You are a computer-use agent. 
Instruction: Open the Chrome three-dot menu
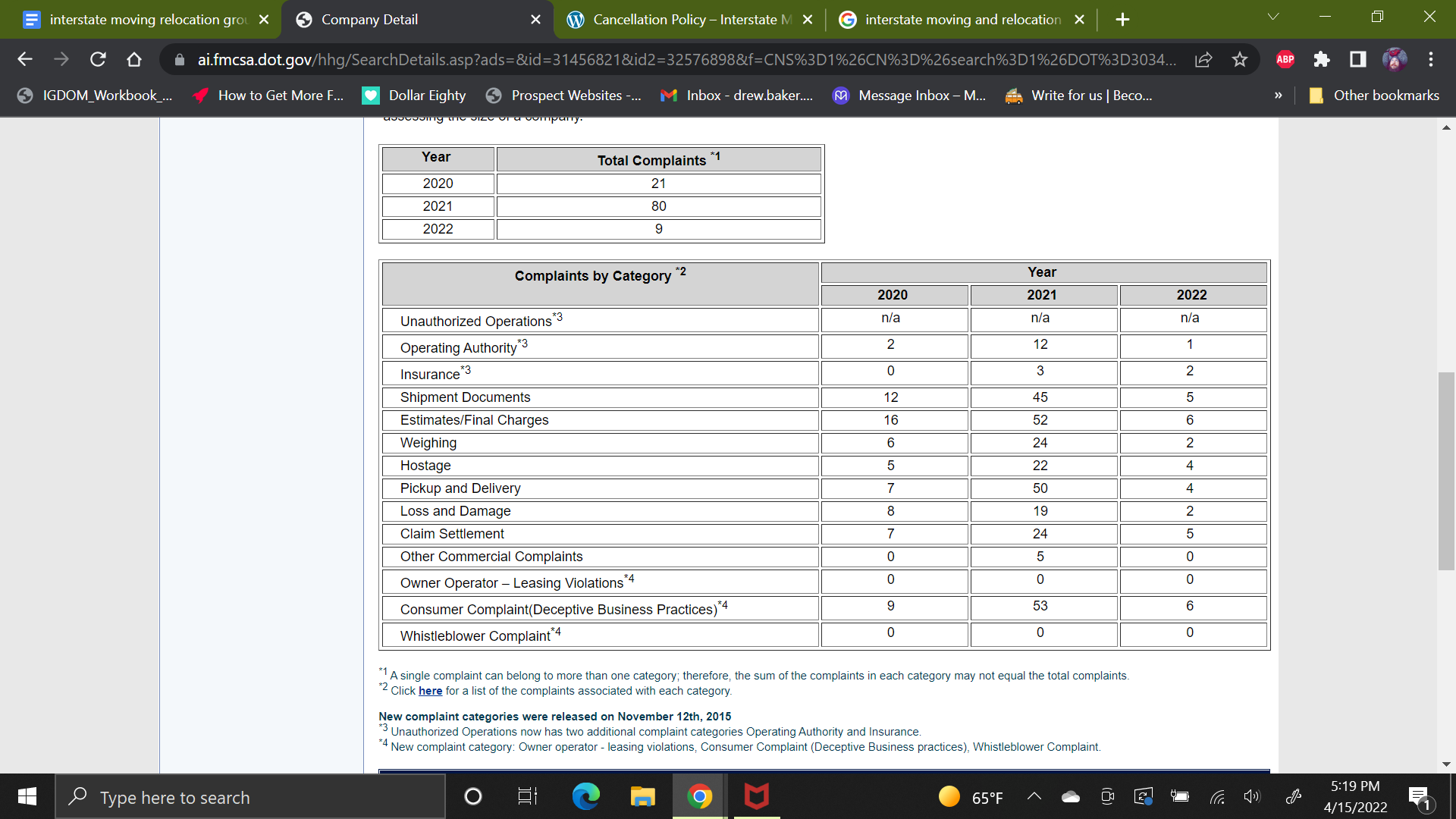pyautogui.click(x=1431, y=59)
